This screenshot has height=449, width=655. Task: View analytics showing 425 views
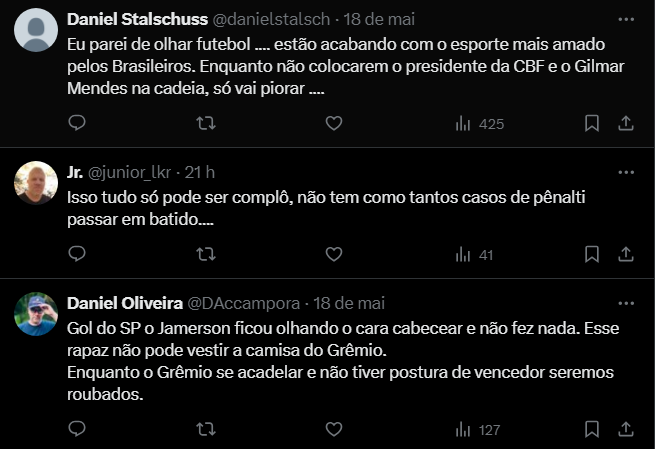[479, 124]
